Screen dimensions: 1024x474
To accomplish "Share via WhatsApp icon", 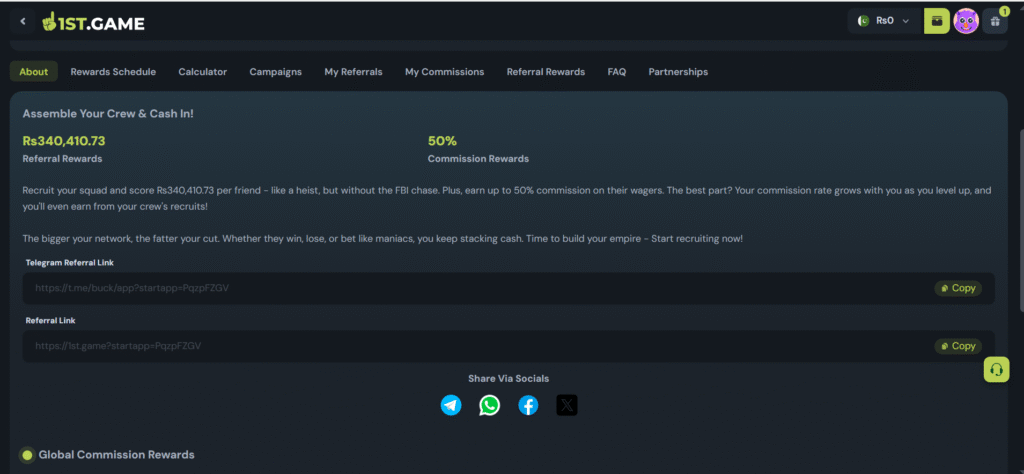I will (x=489, y=405).
